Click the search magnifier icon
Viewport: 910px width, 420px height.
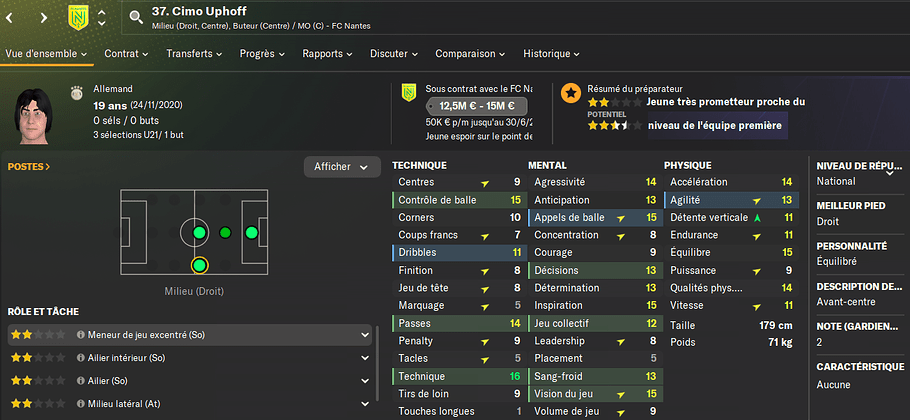(136, 17)
